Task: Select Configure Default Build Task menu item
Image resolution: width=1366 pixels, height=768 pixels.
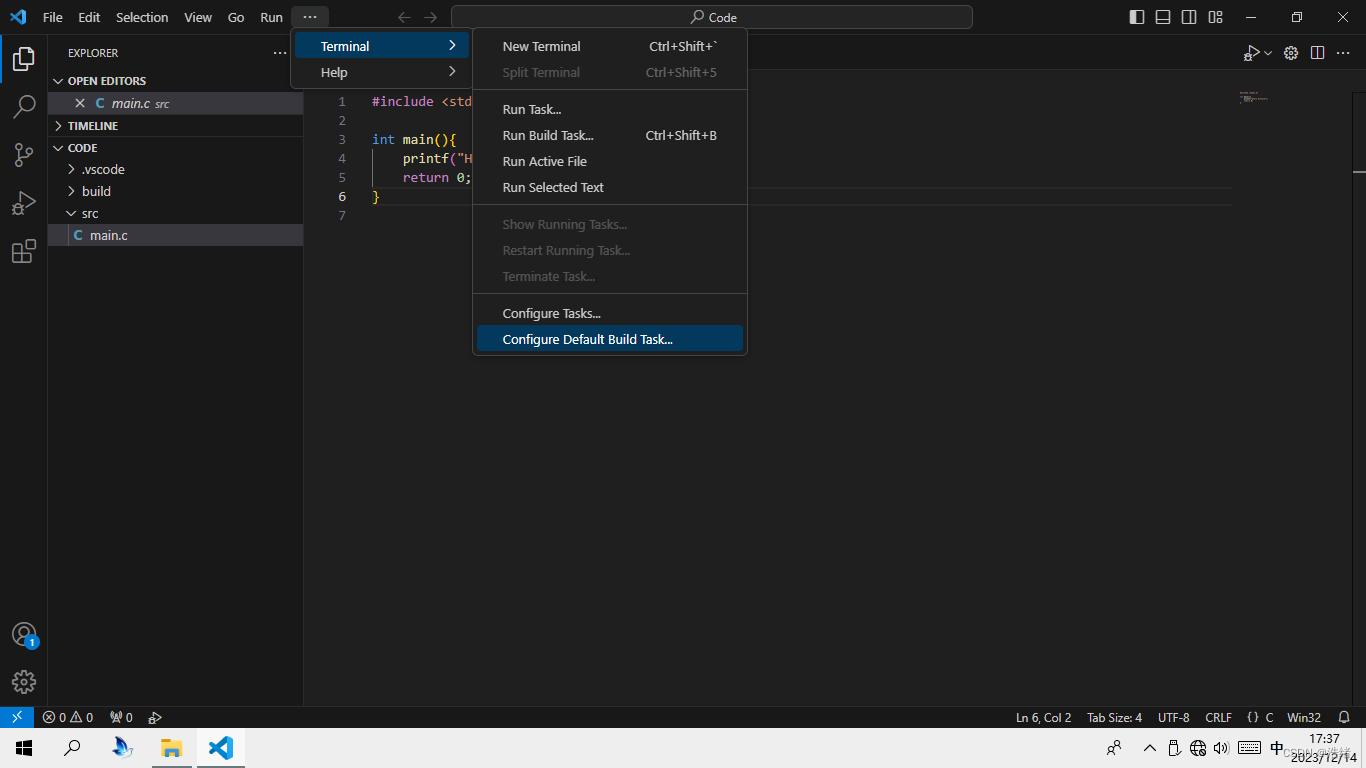Action: [x=587, y=340]
